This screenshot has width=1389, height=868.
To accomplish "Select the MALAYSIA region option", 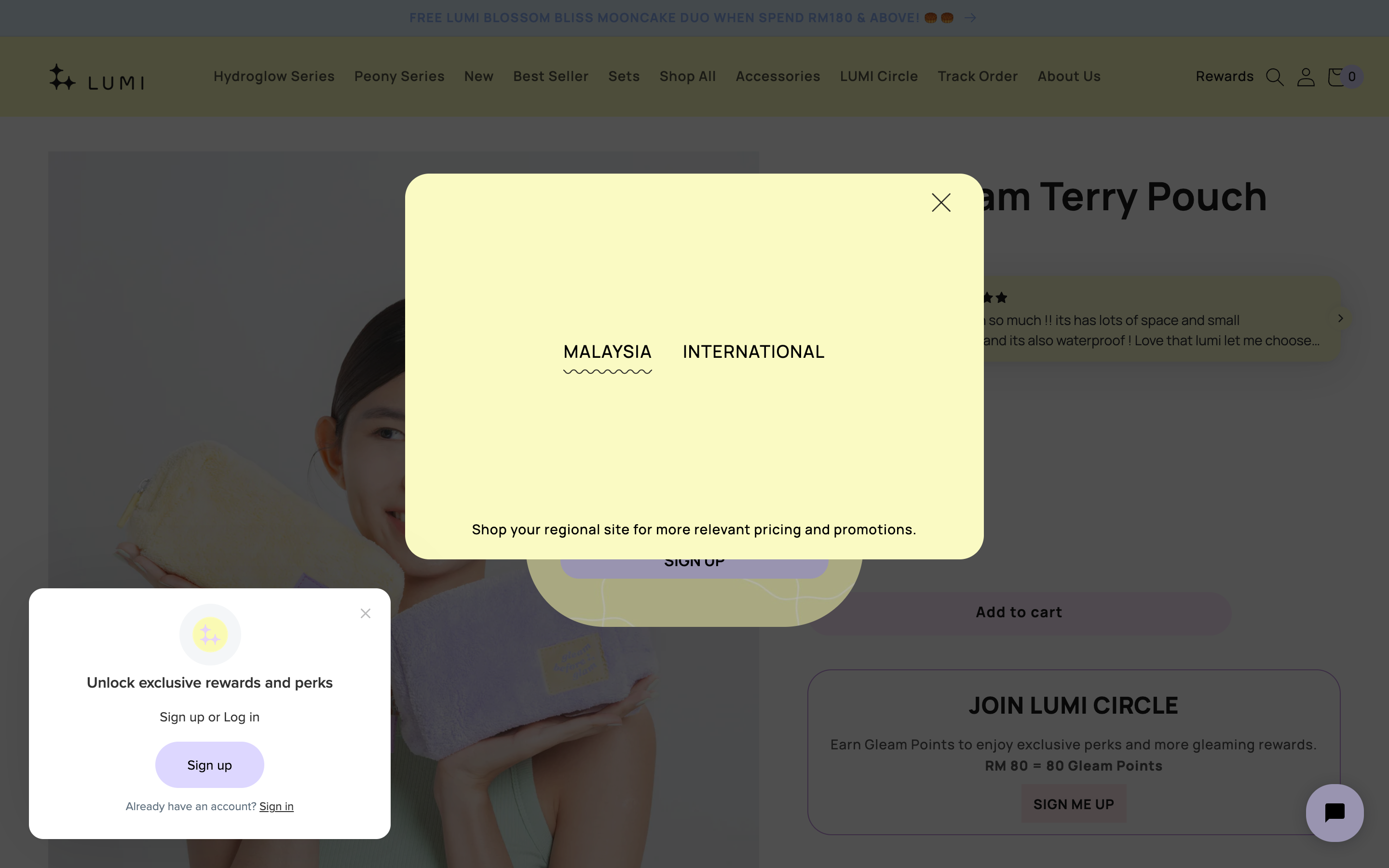I will (607, 352).
